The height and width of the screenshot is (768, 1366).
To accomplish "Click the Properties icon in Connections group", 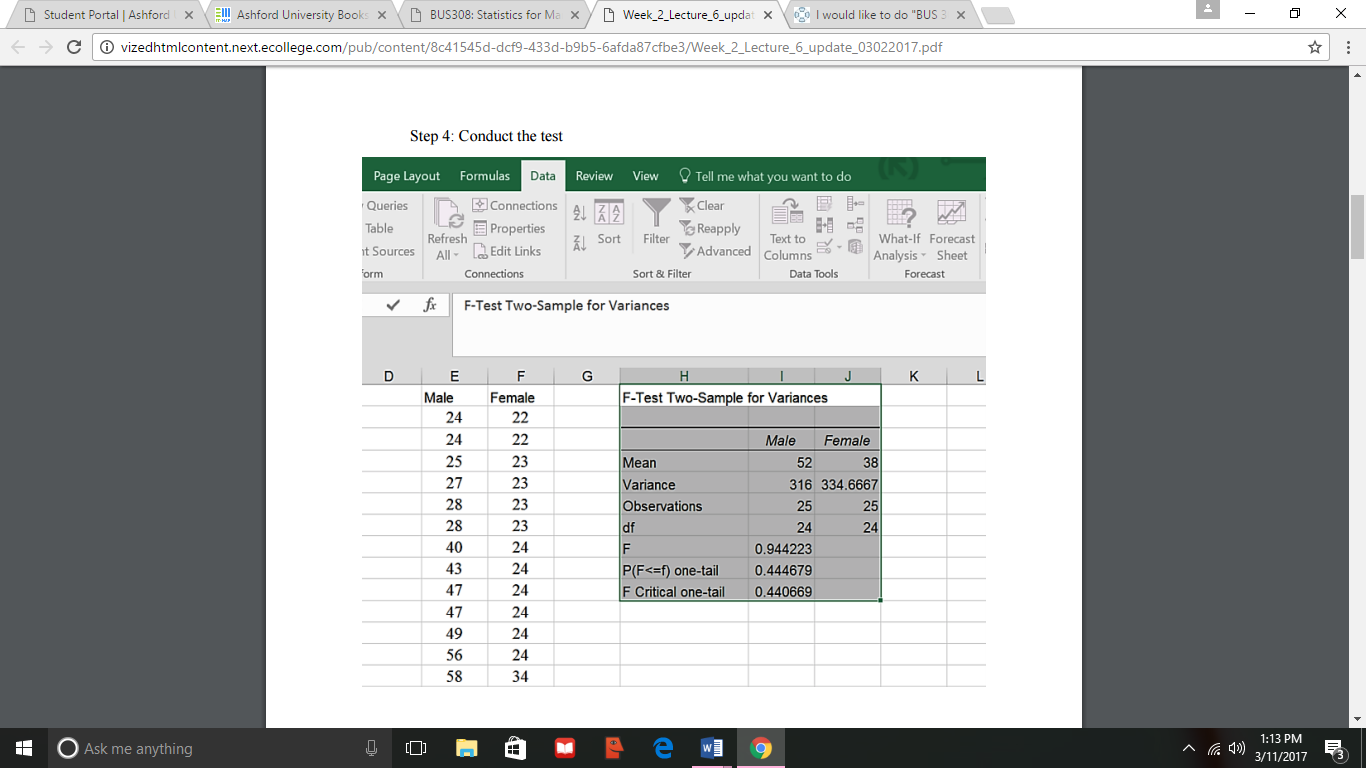I will (x=512, y=228).
